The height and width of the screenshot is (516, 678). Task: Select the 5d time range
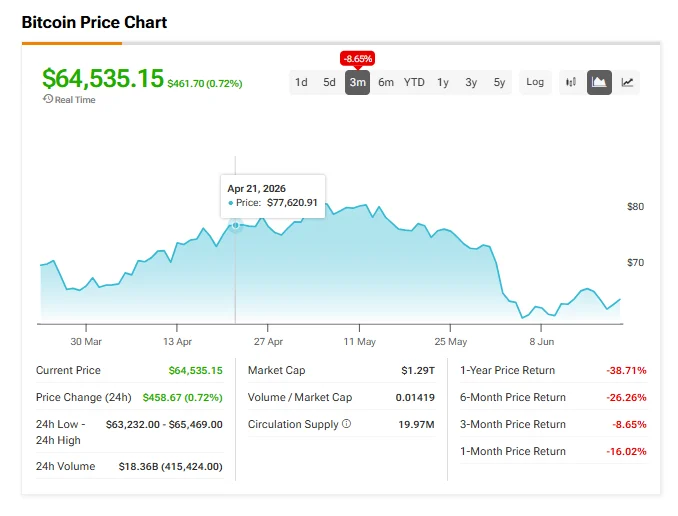329,82
